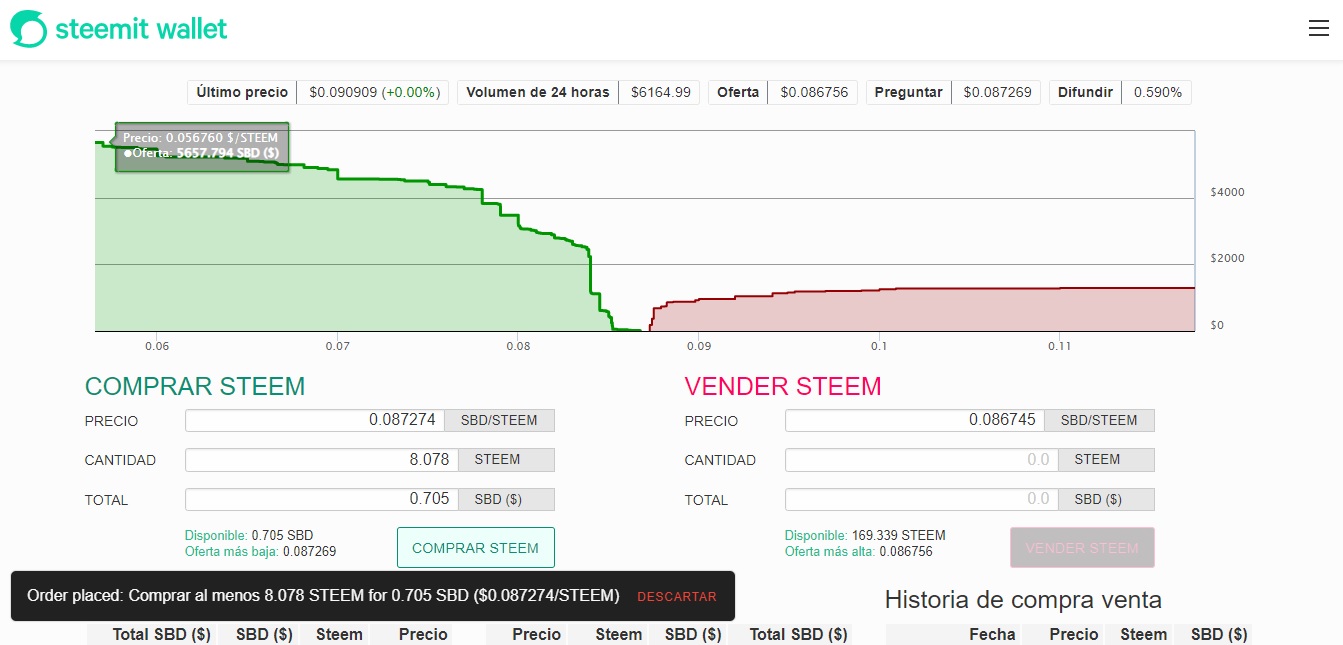Click available 0.705 SBD balance
The width and height of the screenshot is (1343, 645).
tap(282, 536)
